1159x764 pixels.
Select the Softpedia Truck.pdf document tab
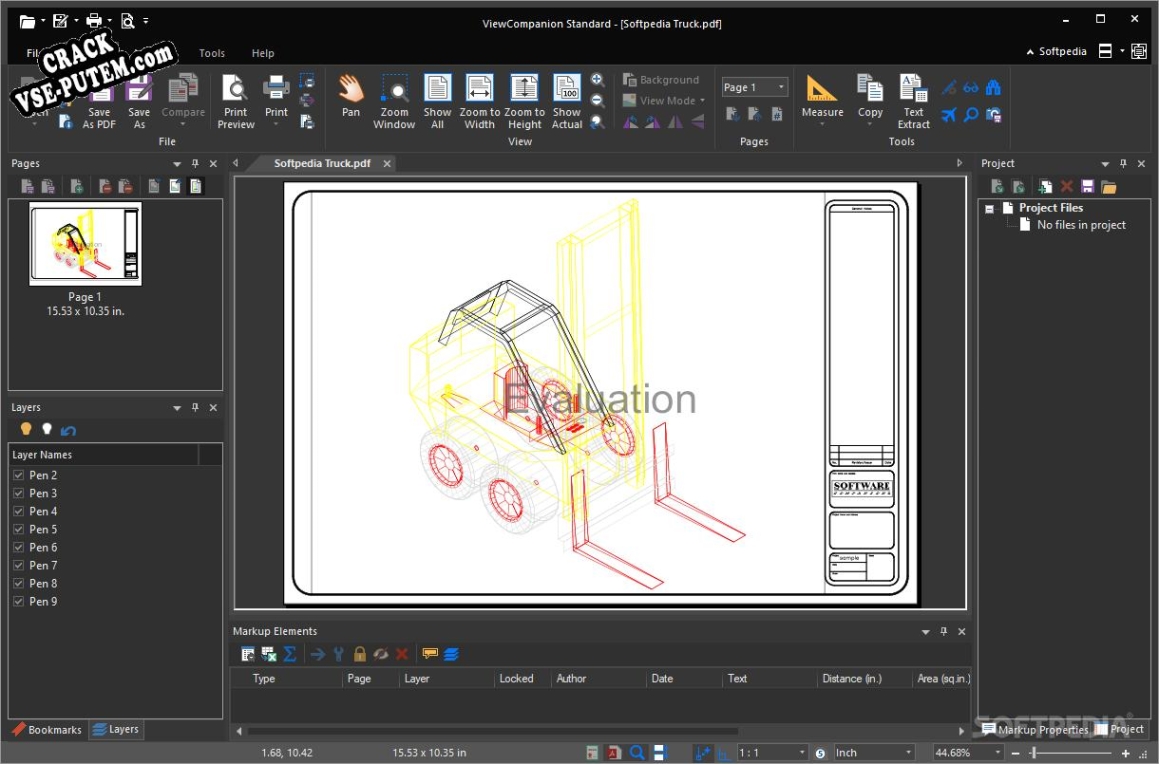(x=322, y=163)
